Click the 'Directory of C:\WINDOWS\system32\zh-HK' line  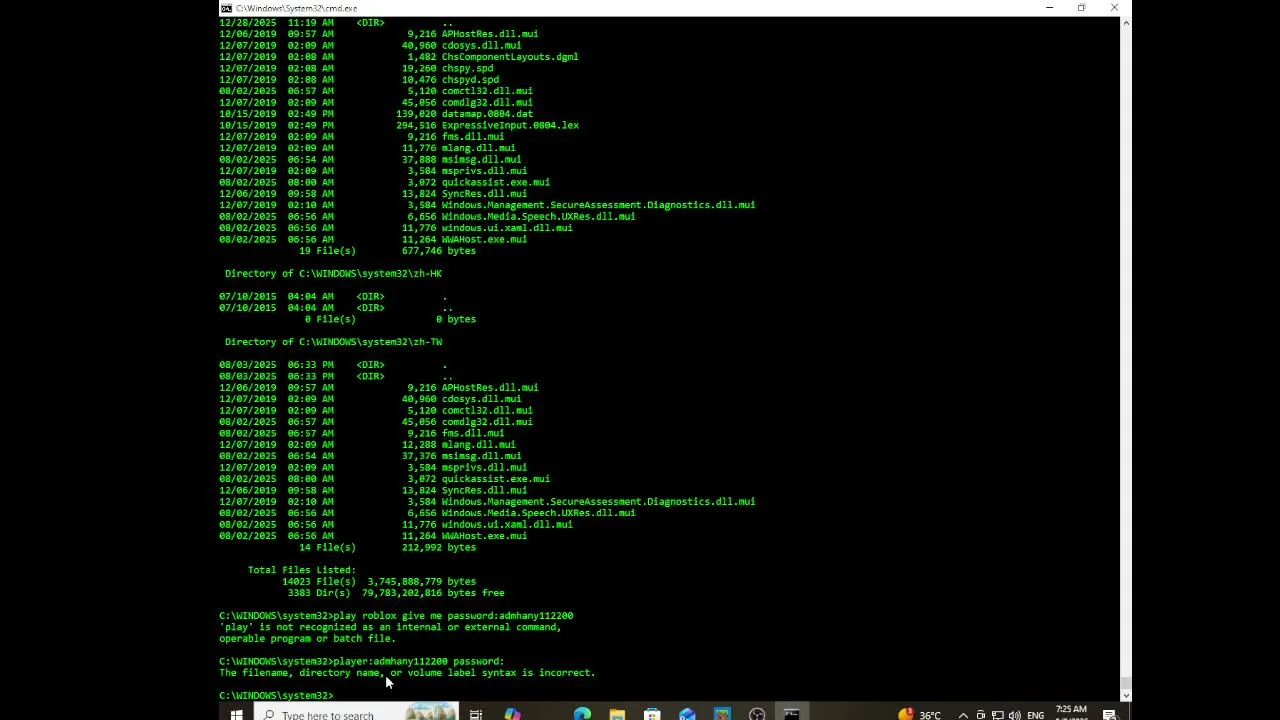tap(333, 273)
